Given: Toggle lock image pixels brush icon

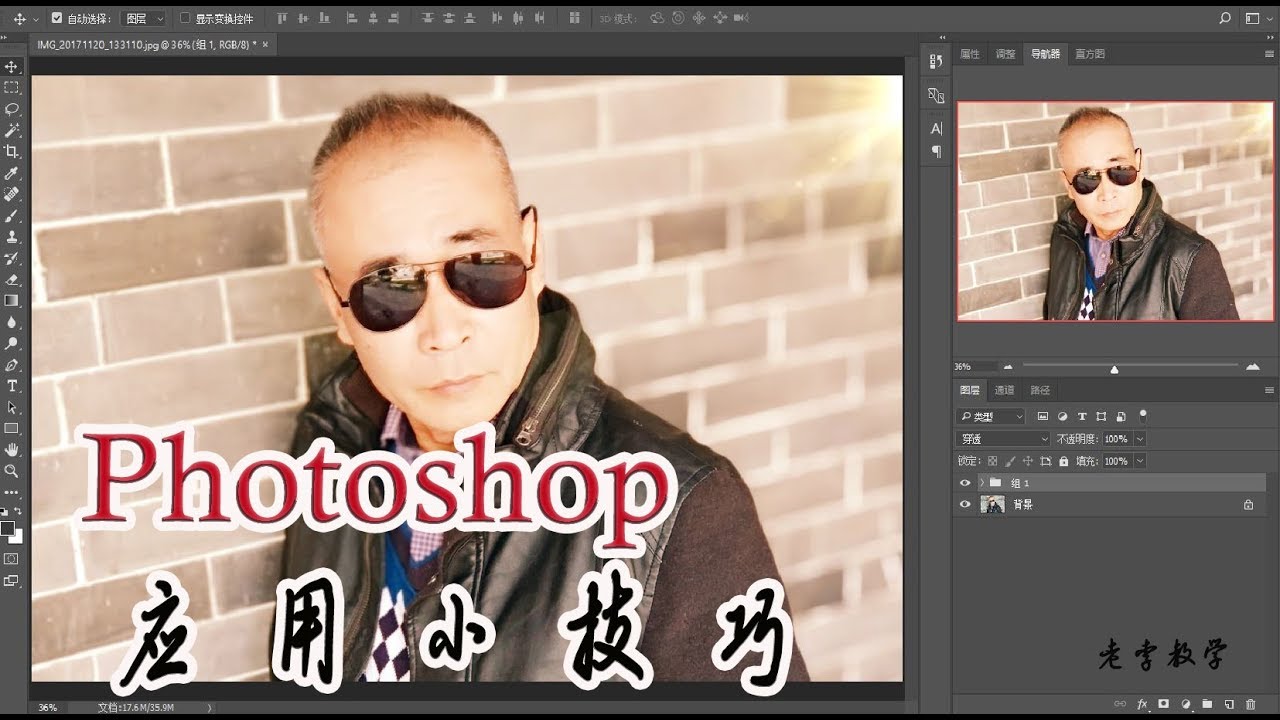Looking at the screenshot, I should point(1010,461).
